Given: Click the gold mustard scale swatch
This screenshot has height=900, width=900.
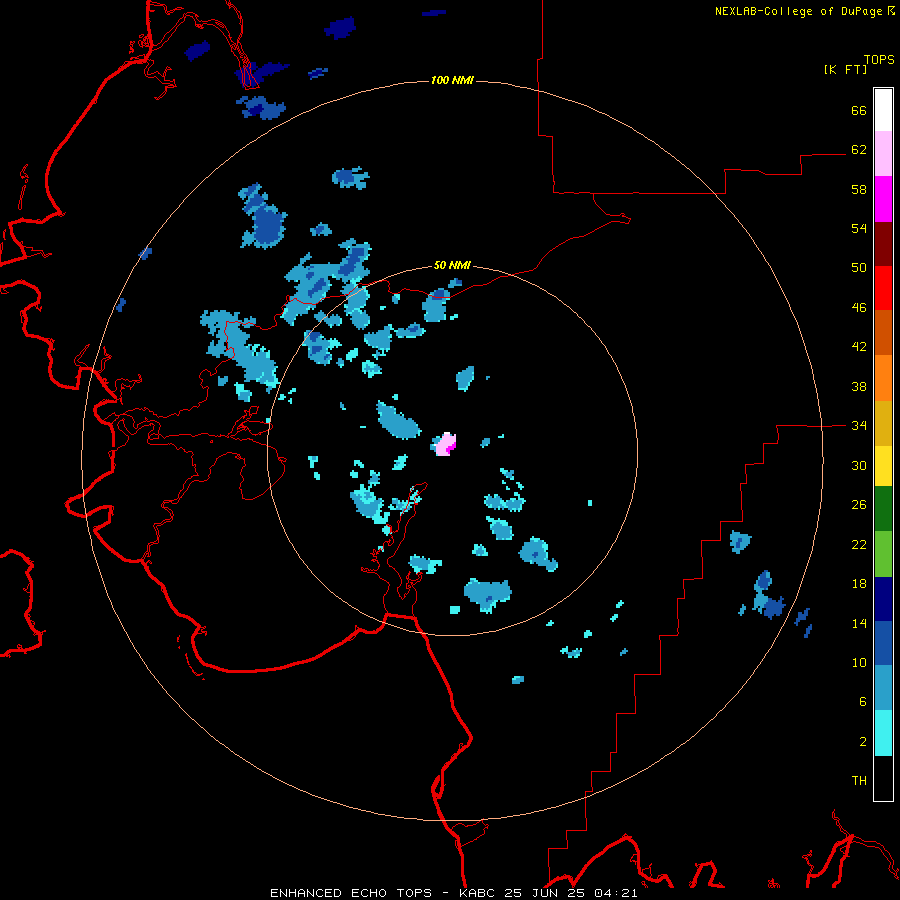Looking at the screenshot, I should coord(883,423).
